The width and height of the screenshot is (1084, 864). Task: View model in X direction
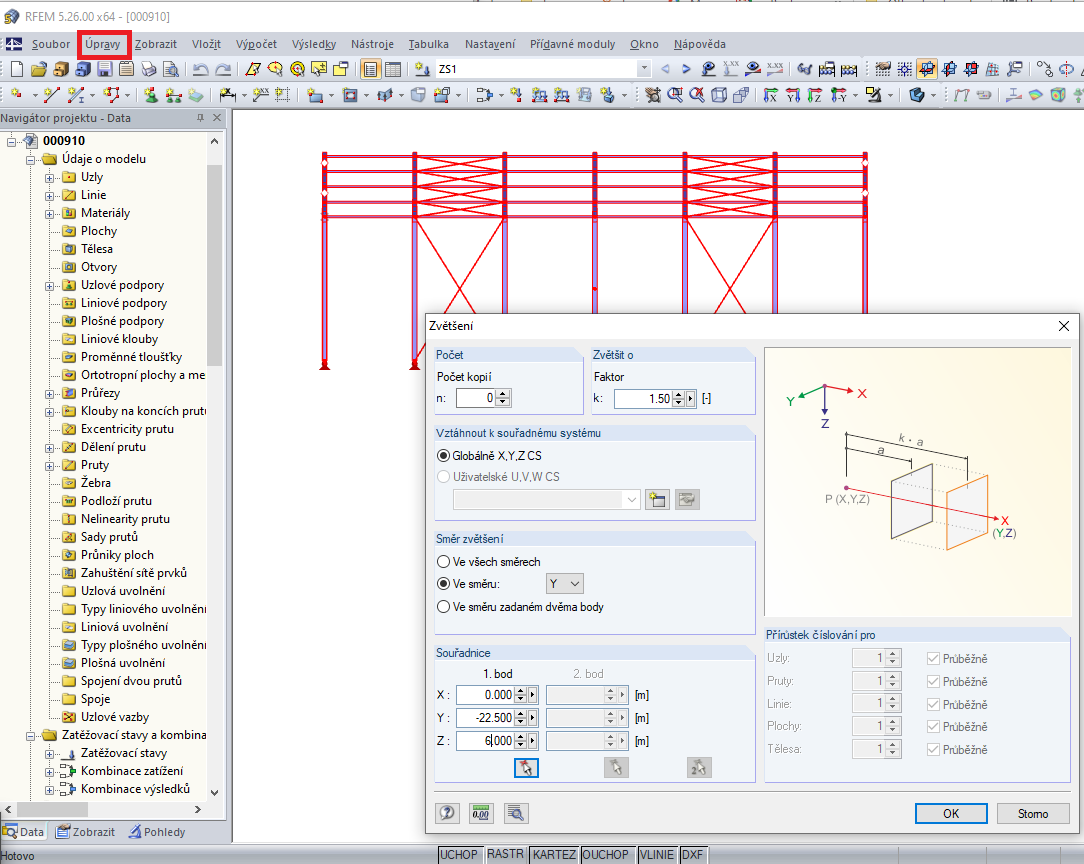[771, 95]
